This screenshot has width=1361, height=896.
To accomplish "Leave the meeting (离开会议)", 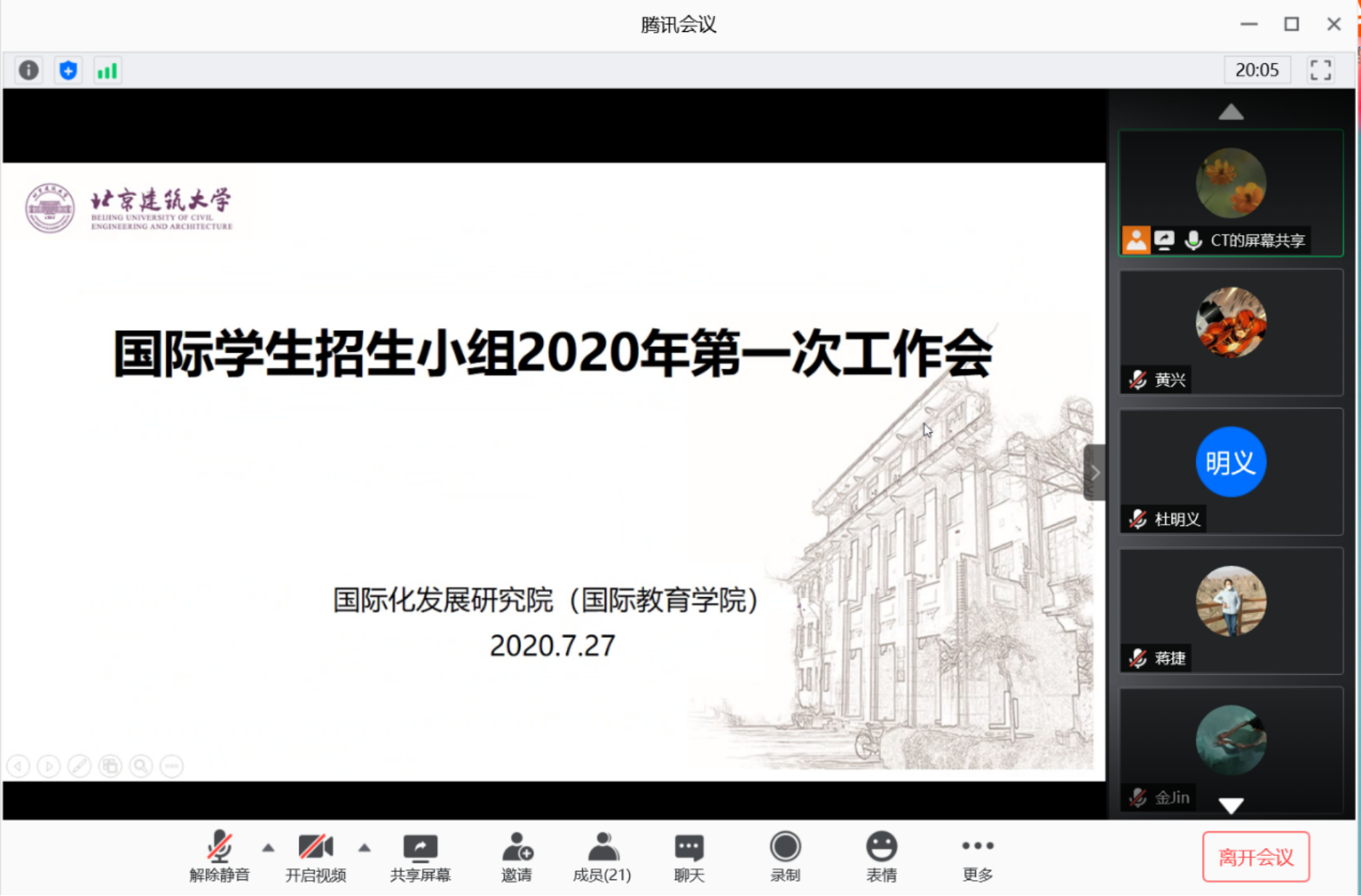I will click(1256, 857).
